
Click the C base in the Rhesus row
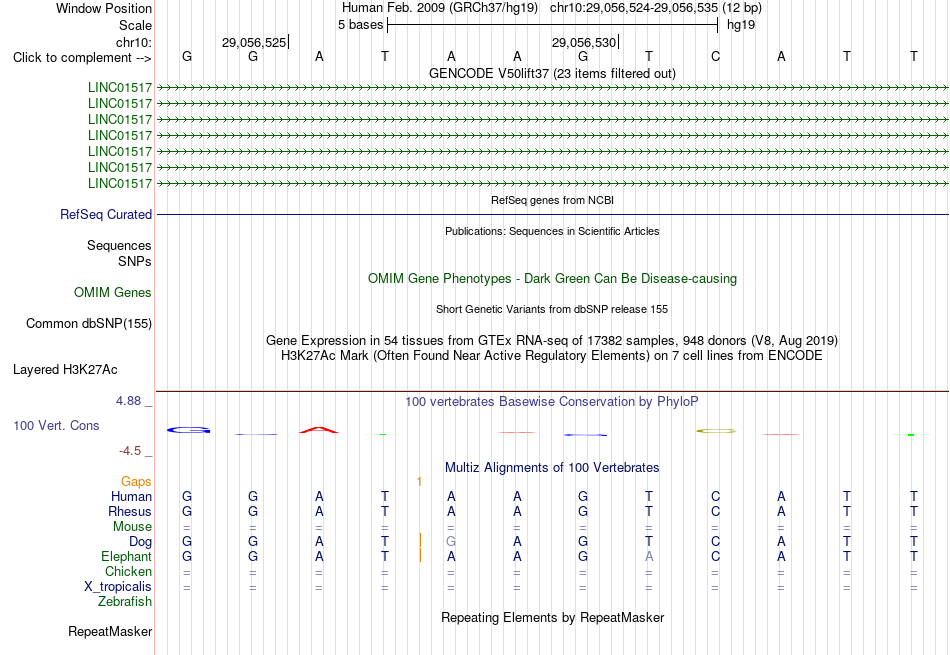coord(716,511)
